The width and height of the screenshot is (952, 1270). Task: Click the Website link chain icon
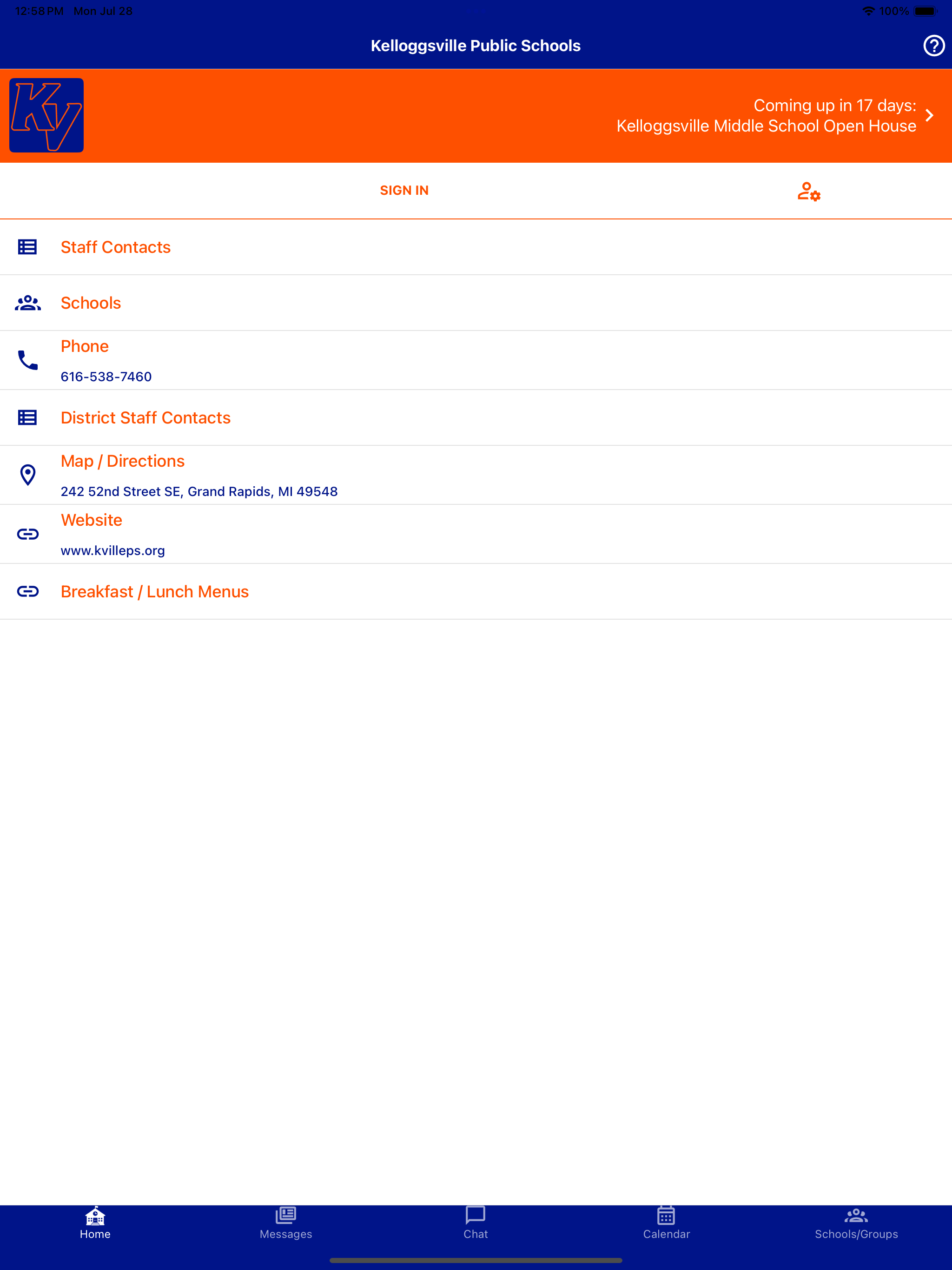(27, 534)
